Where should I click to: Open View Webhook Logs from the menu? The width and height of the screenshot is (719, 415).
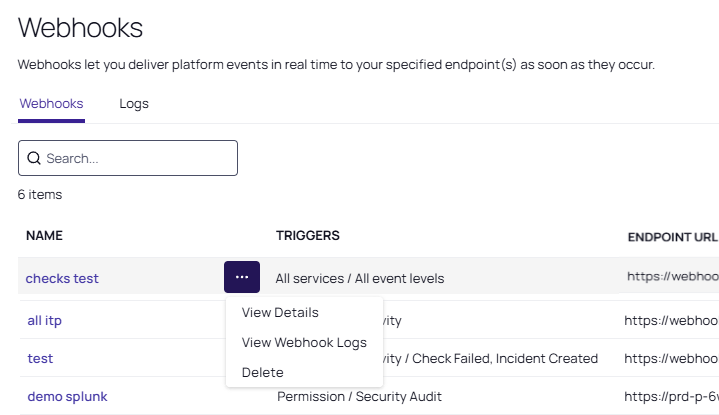tap(304, 342)
